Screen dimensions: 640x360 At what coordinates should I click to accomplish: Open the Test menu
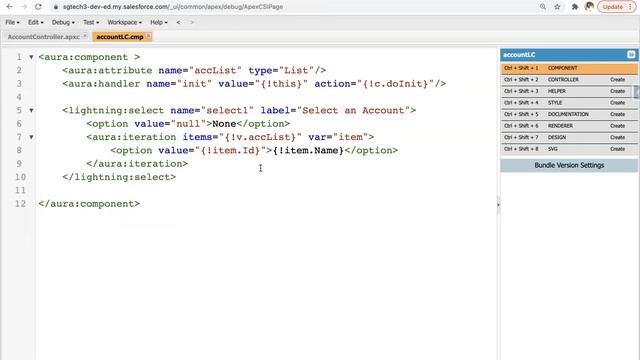[x=91, y=22]
